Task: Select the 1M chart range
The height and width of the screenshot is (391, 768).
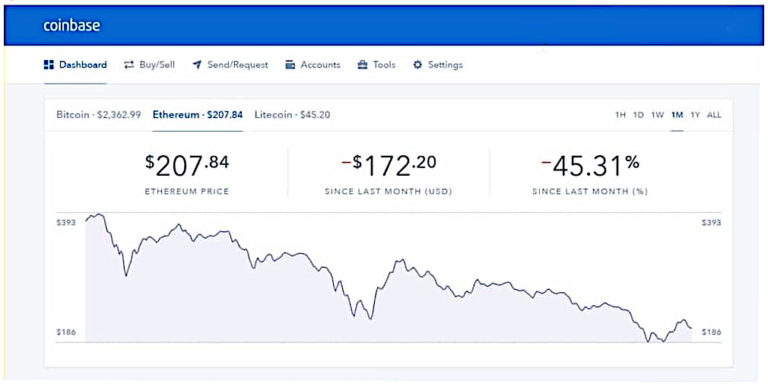Action: (677, 115)
